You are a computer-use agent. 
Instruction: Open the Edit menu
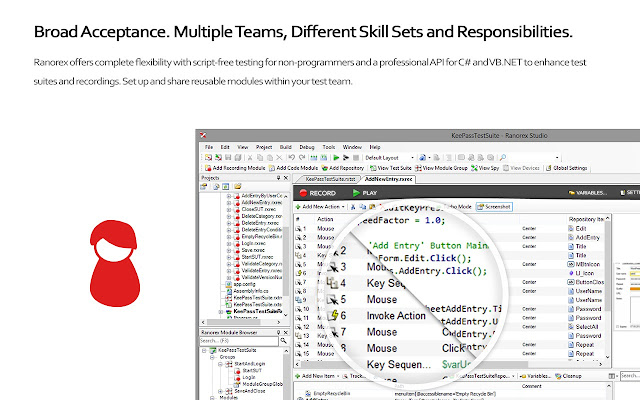225,147
